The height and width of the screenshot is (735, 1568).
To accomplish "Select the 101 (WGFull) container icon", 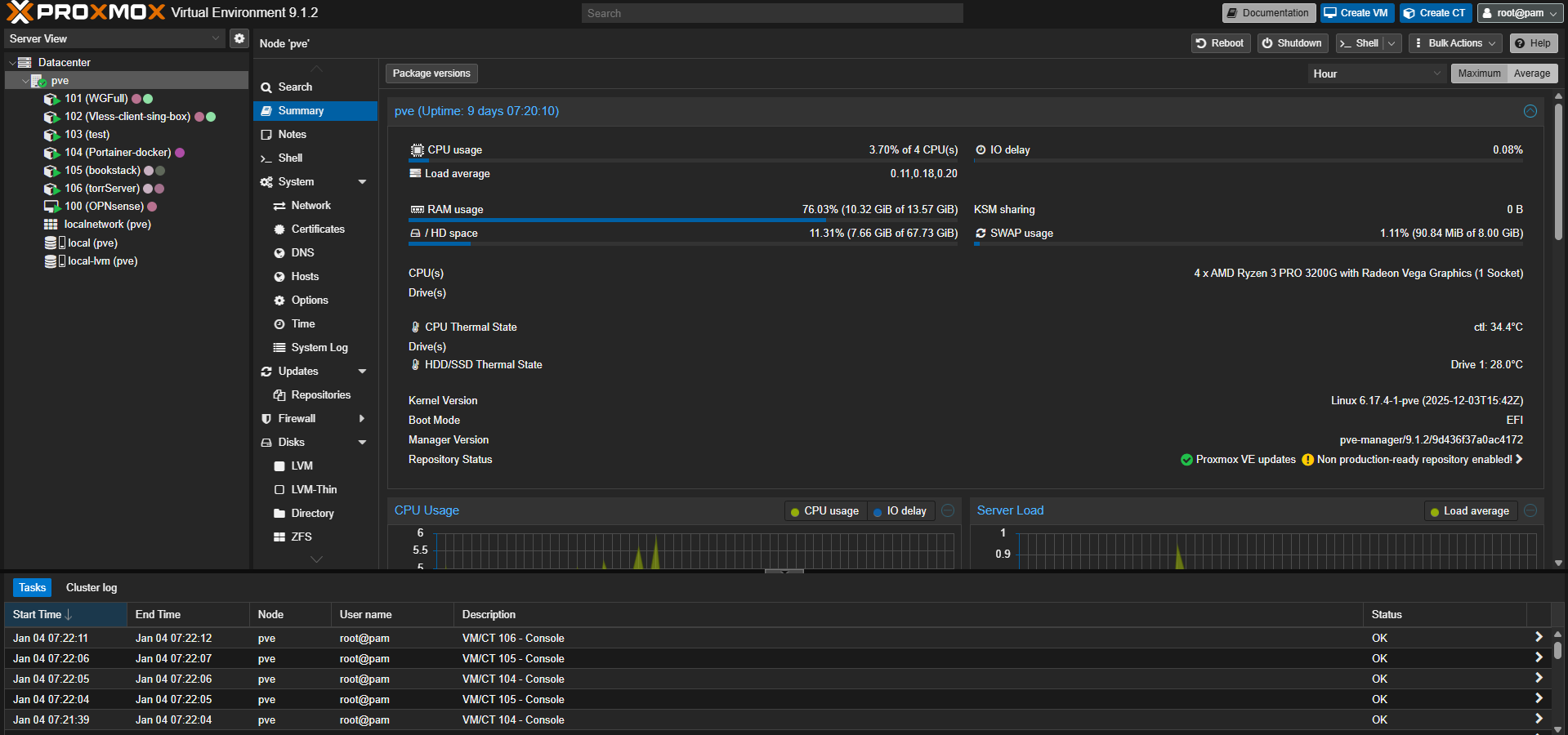I will click(51, 99).
